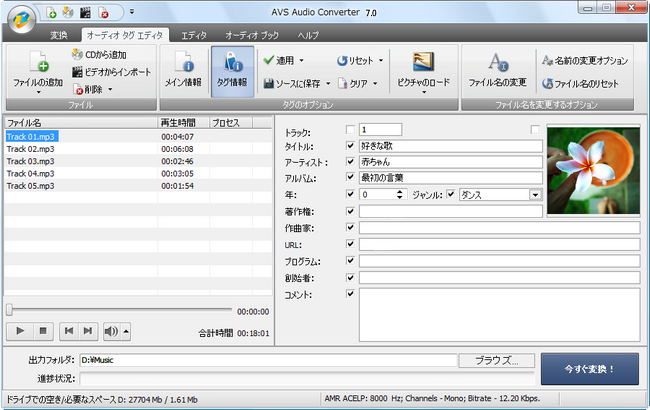Click ファイル名の変更 rename icon

(498, 62)
